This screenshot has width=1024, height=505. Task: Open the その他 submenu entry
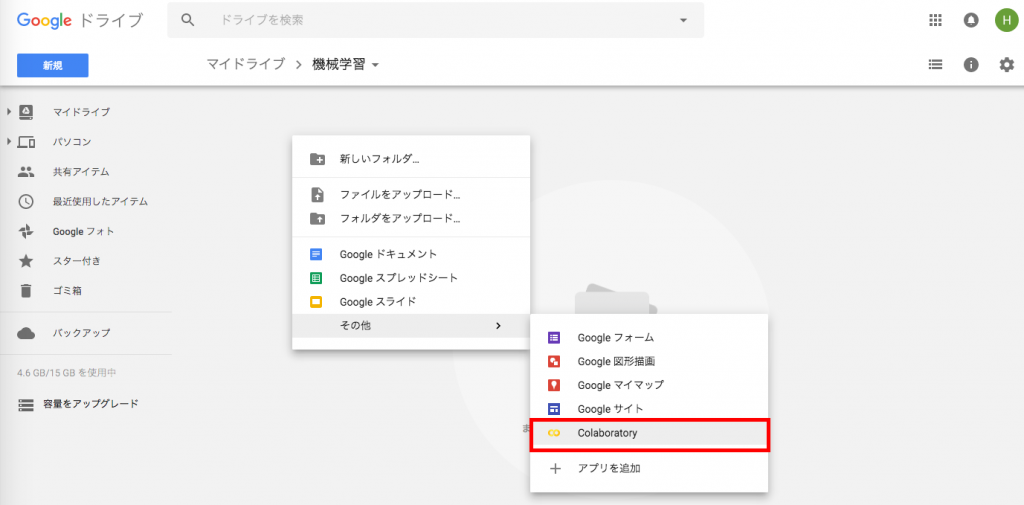click(411, 325)
